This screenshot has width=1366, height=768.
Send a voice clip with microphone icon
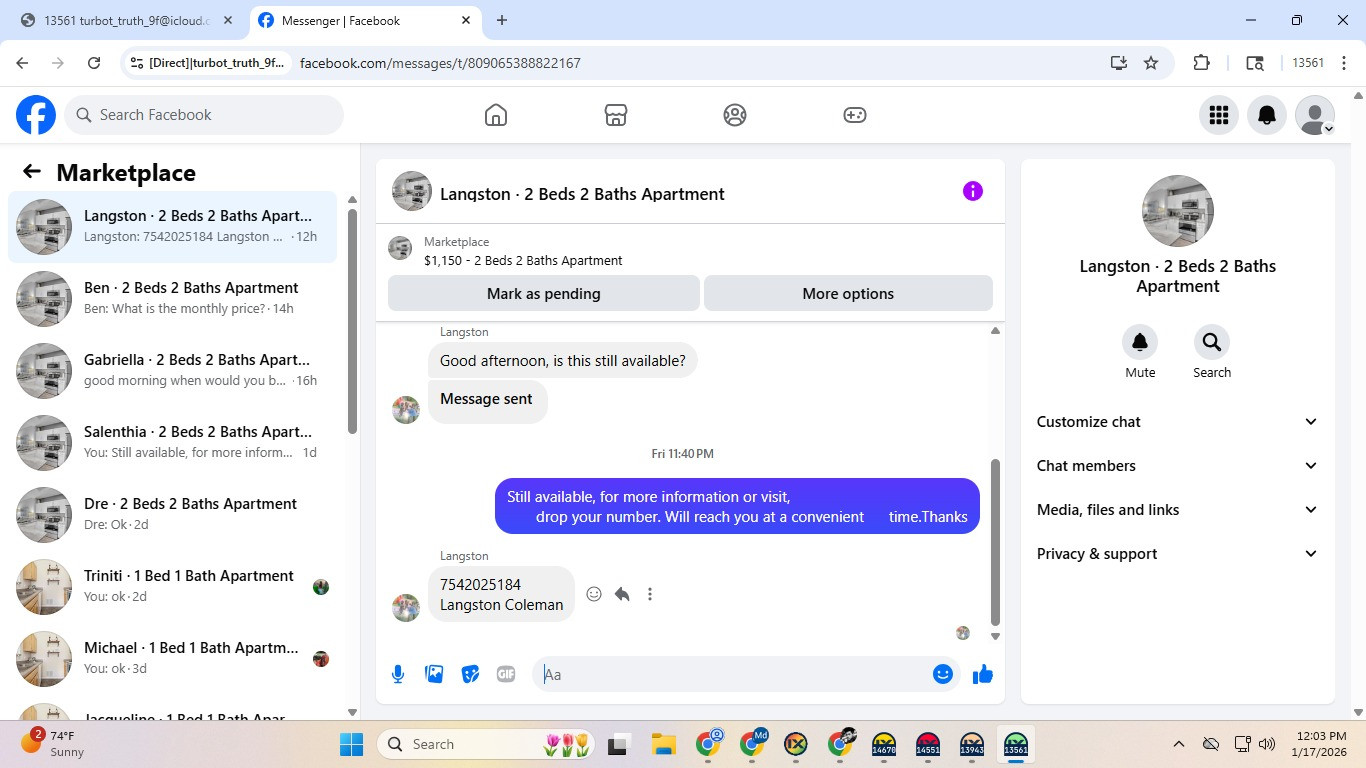(398, 674)
